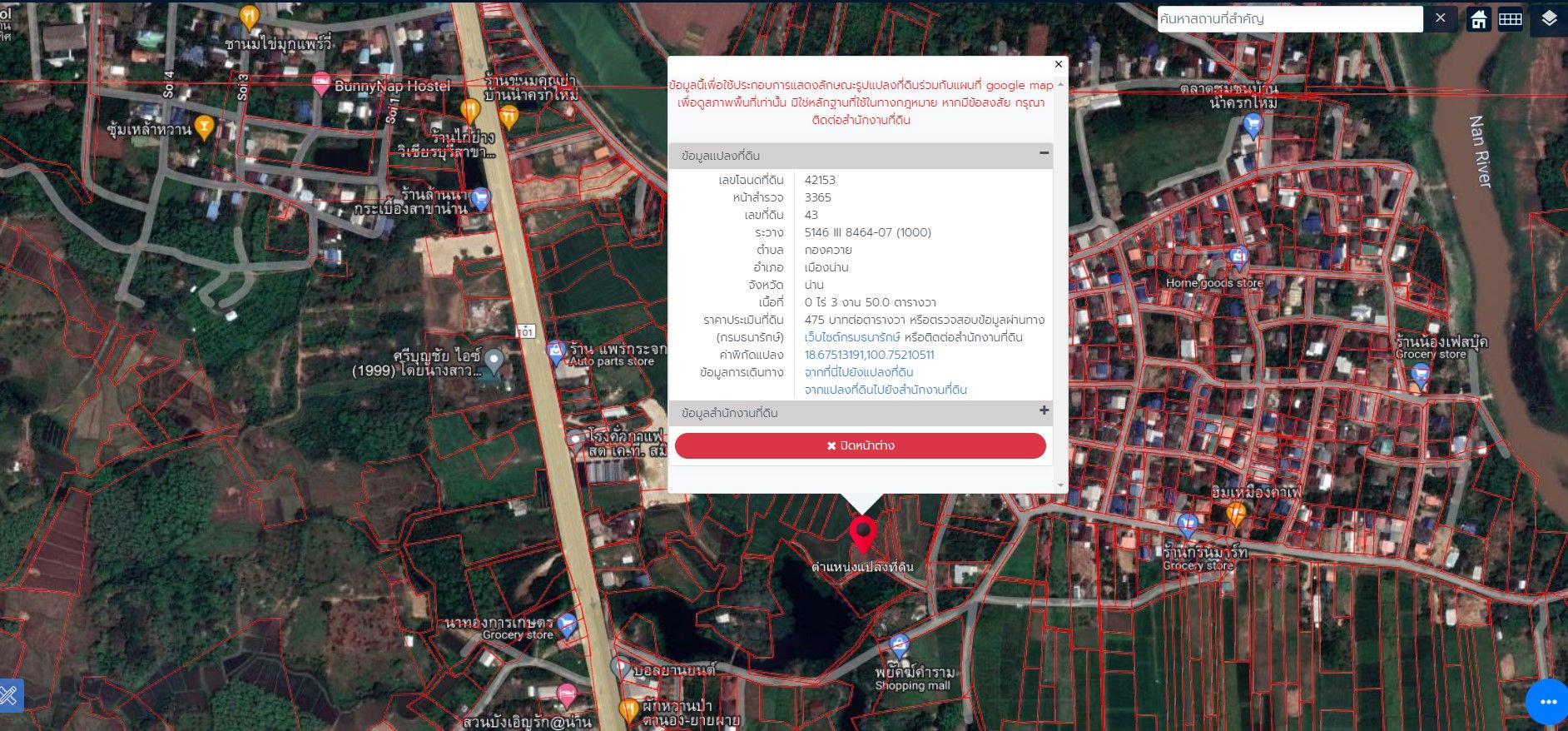
Task: Click the สวนบังเอิญรัก pink lodging marker
Action: pyautogui.click(x=567, y=694)
